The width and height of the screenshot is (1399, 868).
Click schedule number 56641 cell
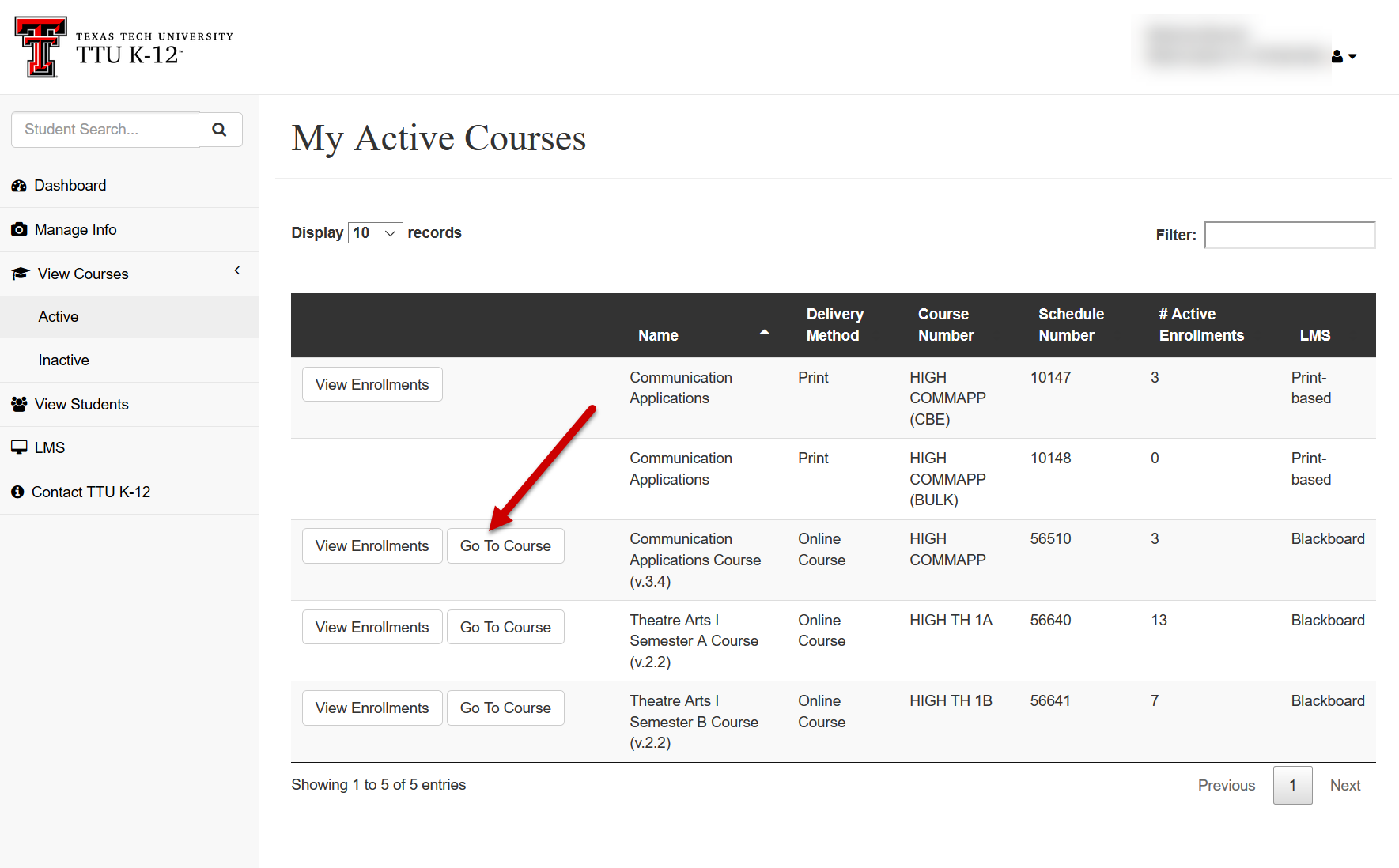click(x=1050, y=701)
